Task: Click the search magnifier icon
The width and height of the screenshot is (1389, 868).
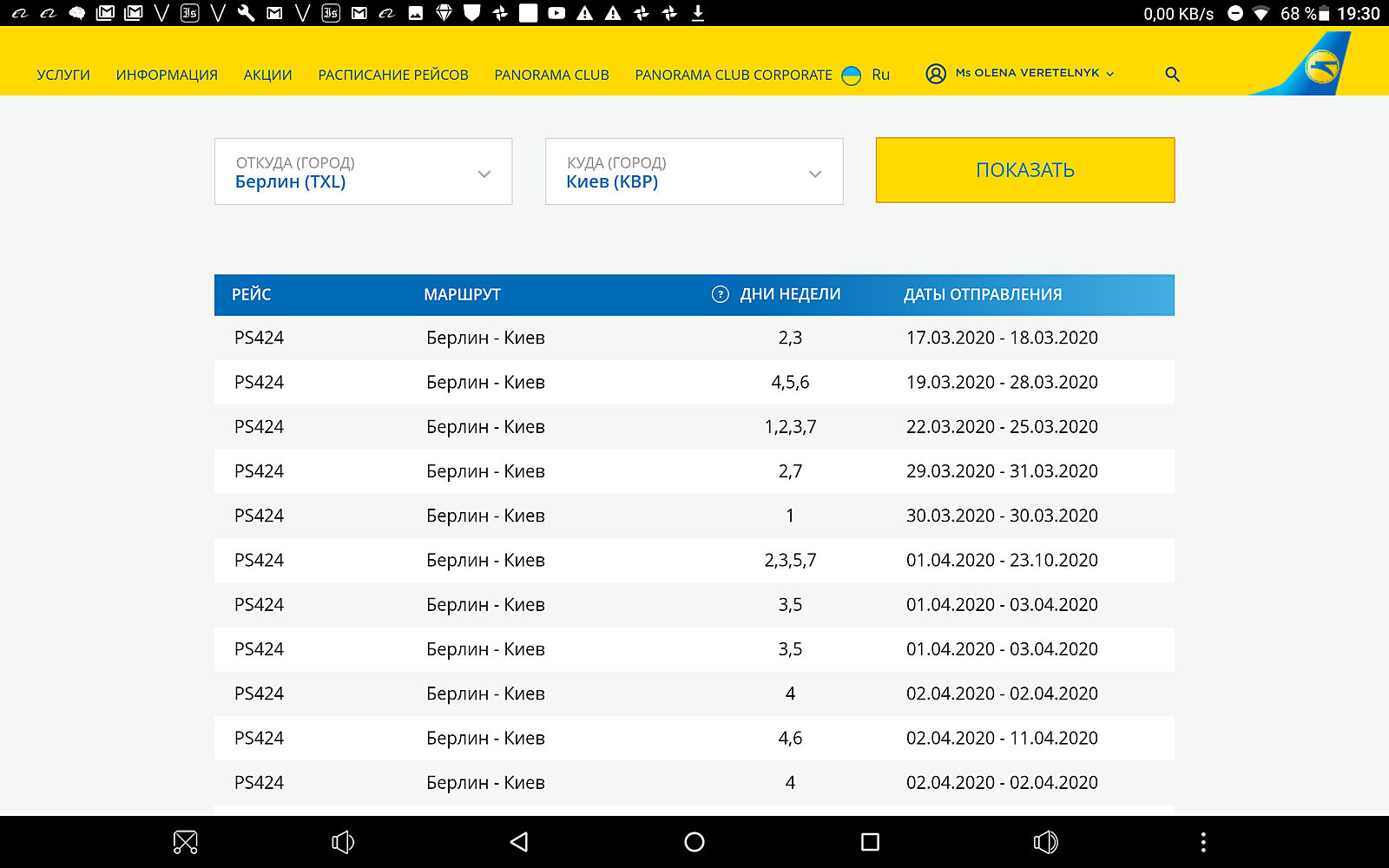Action: [x=1172, y=75]
